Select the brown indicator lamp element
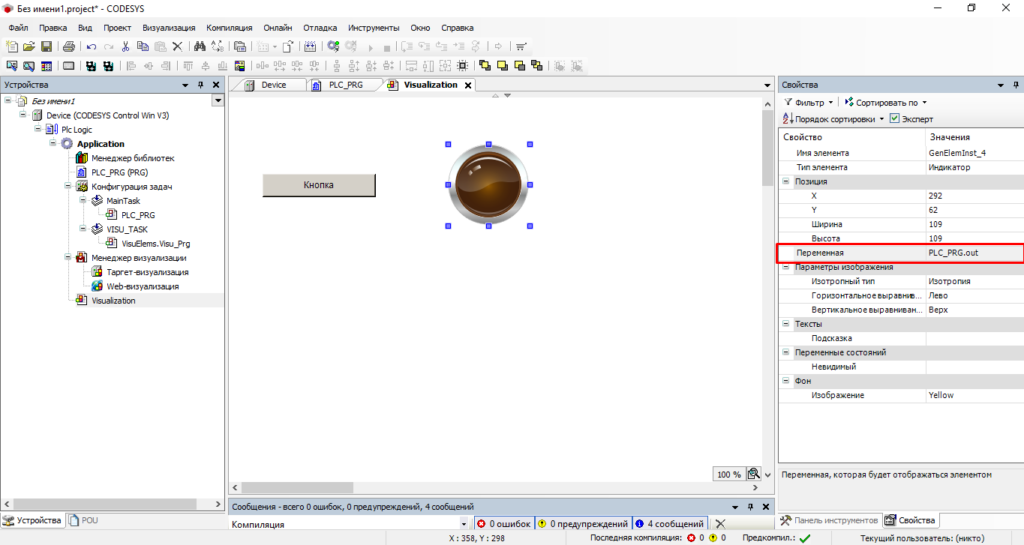1024x545 pixels. point(488,184)
